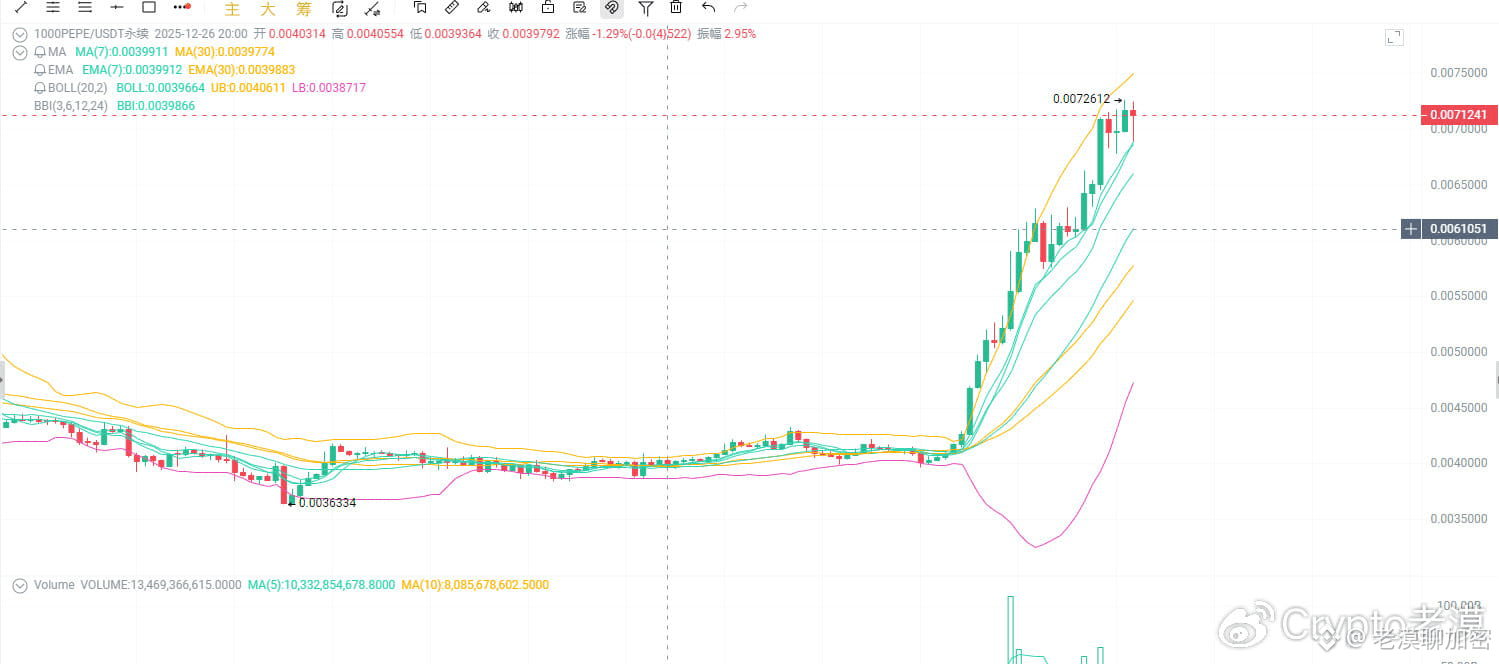Click the 大 indicator button

click(x=267, y=9)
